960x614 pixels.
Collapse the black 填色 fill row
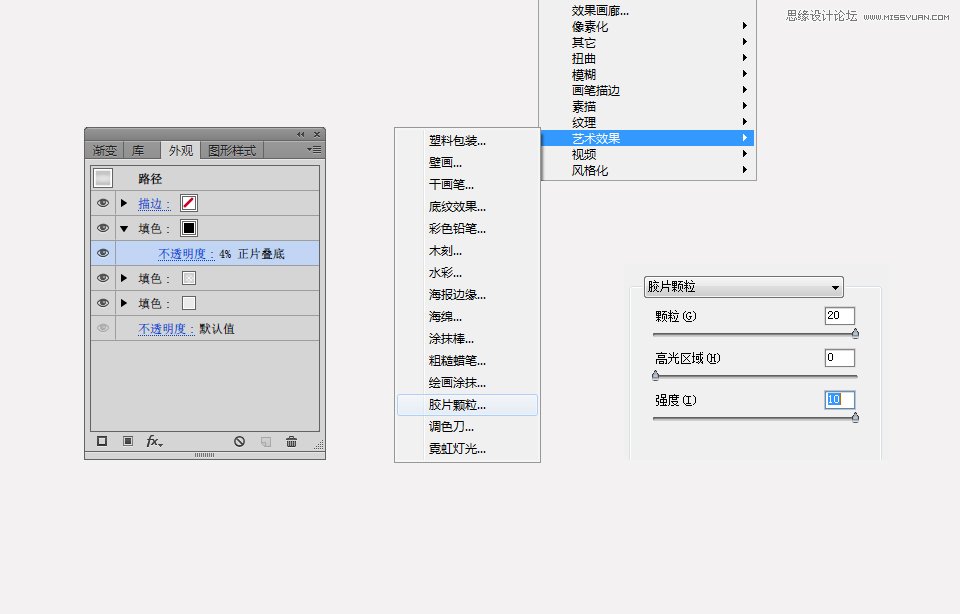[x=124, y=229]
